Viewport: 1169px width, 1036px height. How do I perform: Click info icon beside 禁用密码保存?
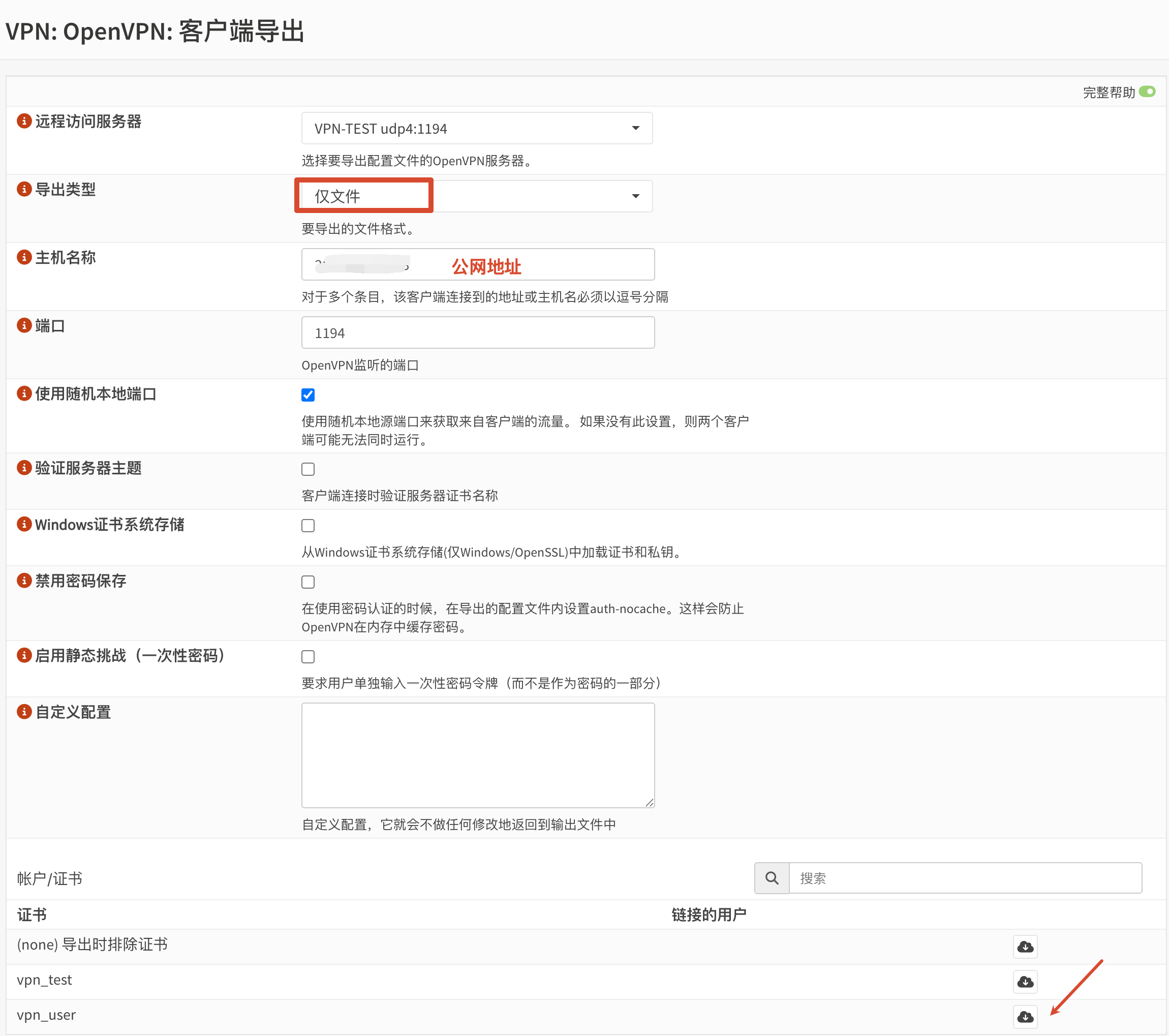[x=24, y=581]
